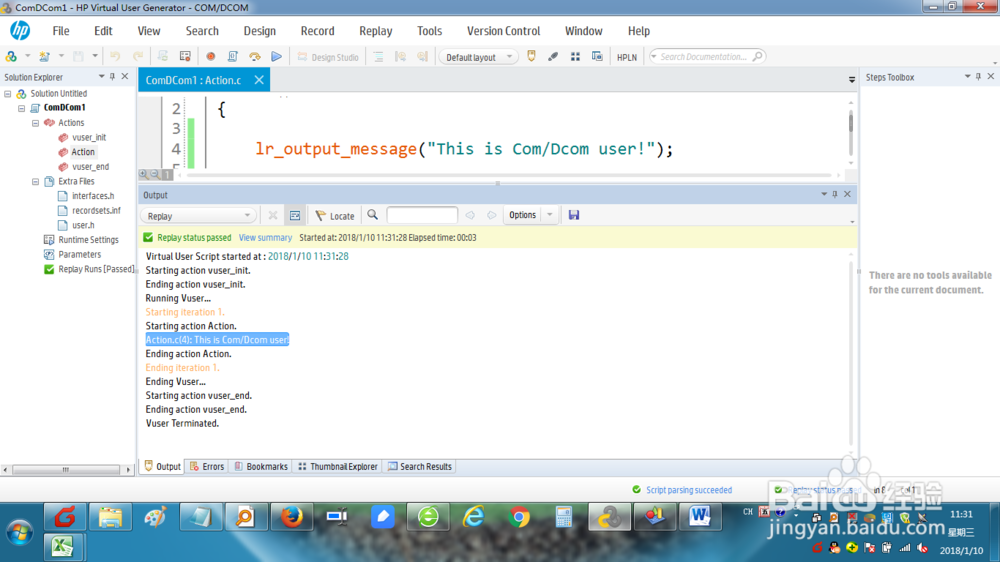1000x562 pixels.
Task: Click the Chrome icon in Windows taskbar
Action: (519, 517)
